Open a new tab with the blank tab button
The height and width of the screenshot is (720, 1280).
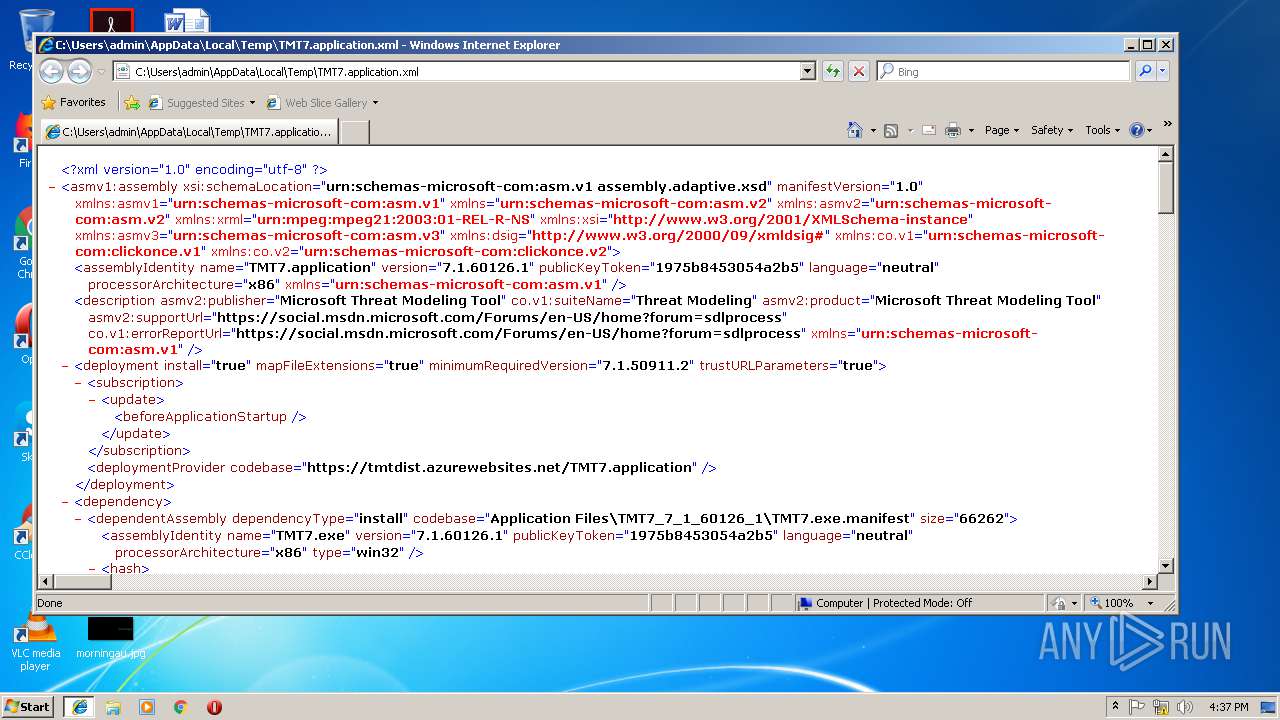coord(355,132)
